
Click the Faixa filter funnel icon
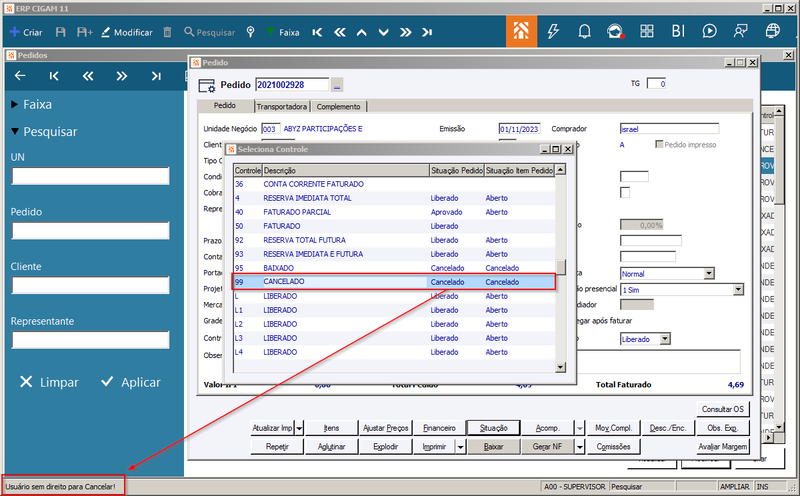click(x=270, y=32)
